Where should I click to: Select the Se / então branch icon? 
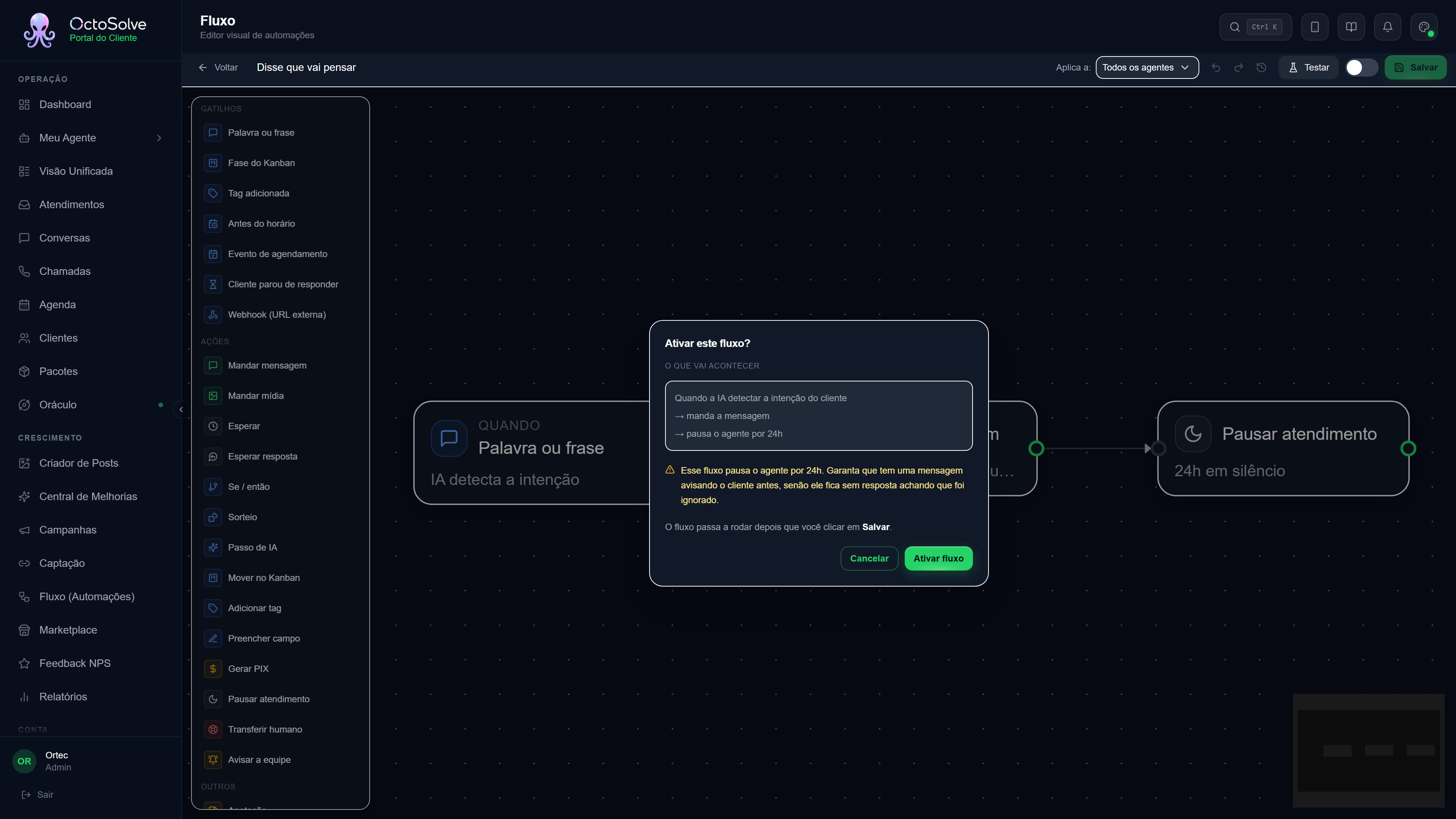pos(213,486)
